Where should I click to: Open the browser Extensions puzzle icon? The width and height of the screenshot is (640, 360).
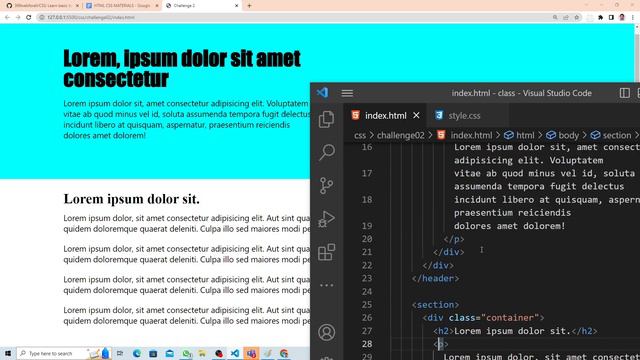[x=600, y=17]
